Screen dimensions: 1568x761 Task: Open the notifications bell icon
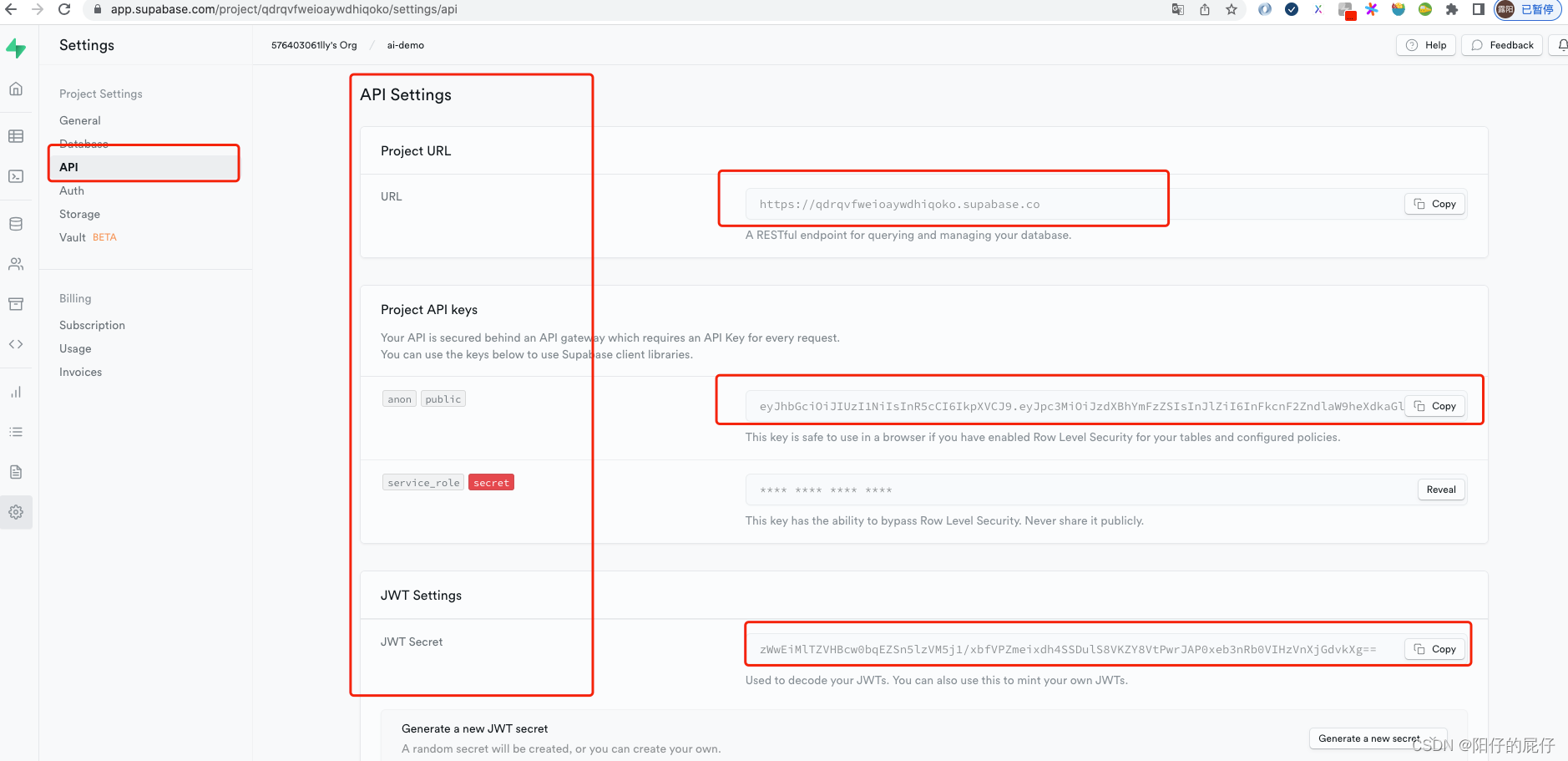[x=1561, y=45]
